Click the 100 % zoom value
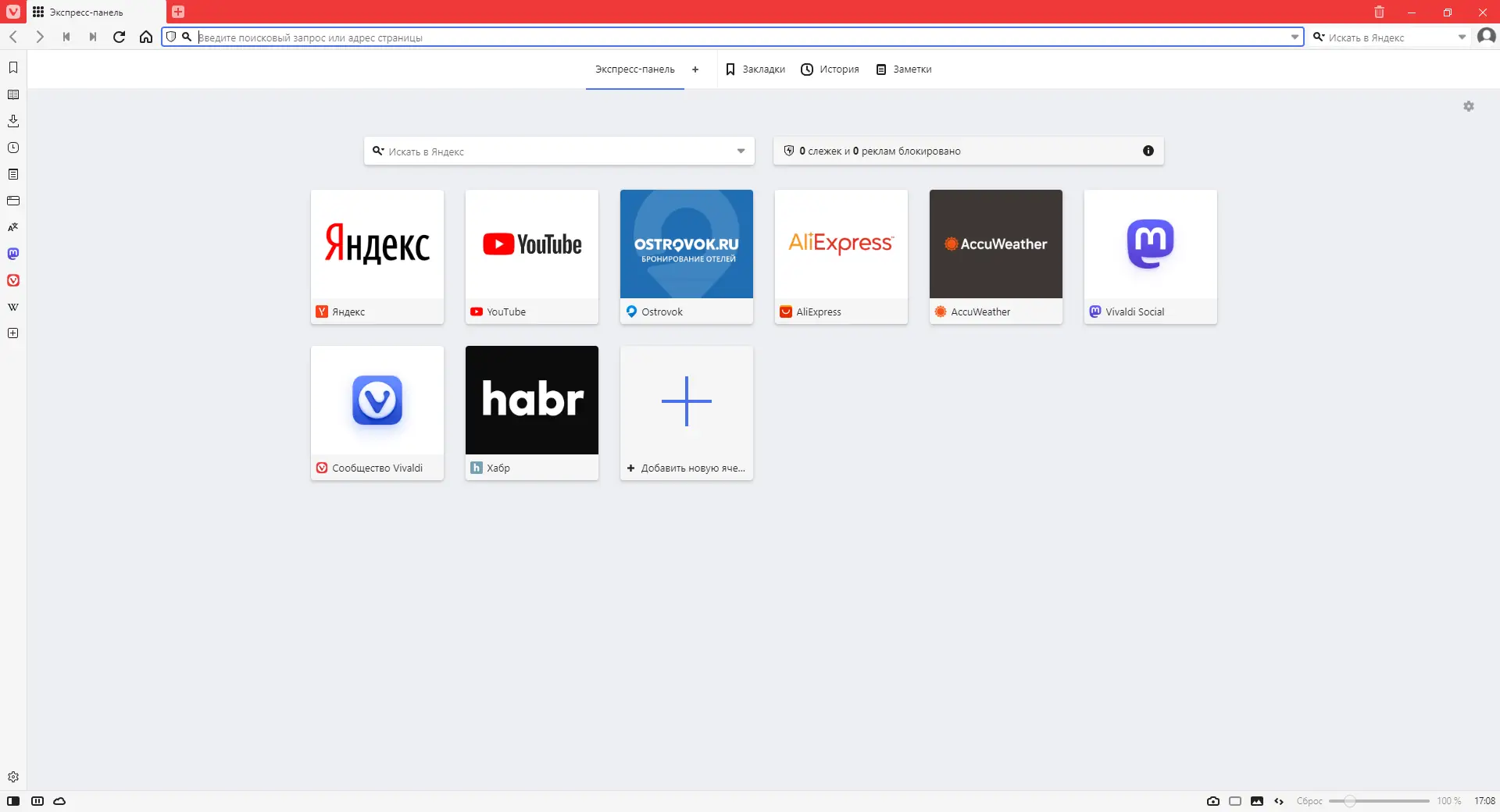 click(1448, 801)
